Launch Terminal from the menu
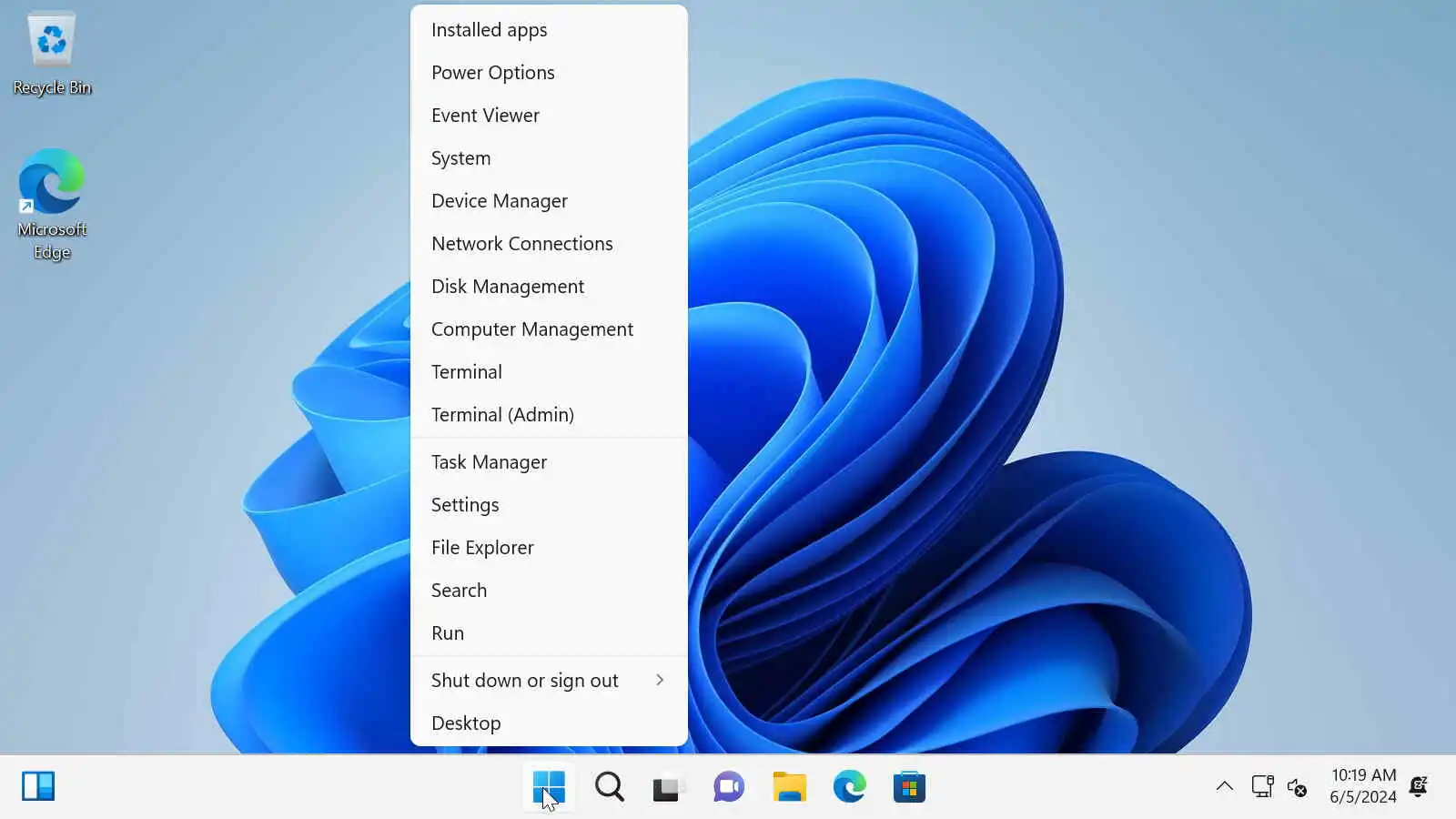The width and height of the screenshot is (1456, 819). [x=549, y=372]
